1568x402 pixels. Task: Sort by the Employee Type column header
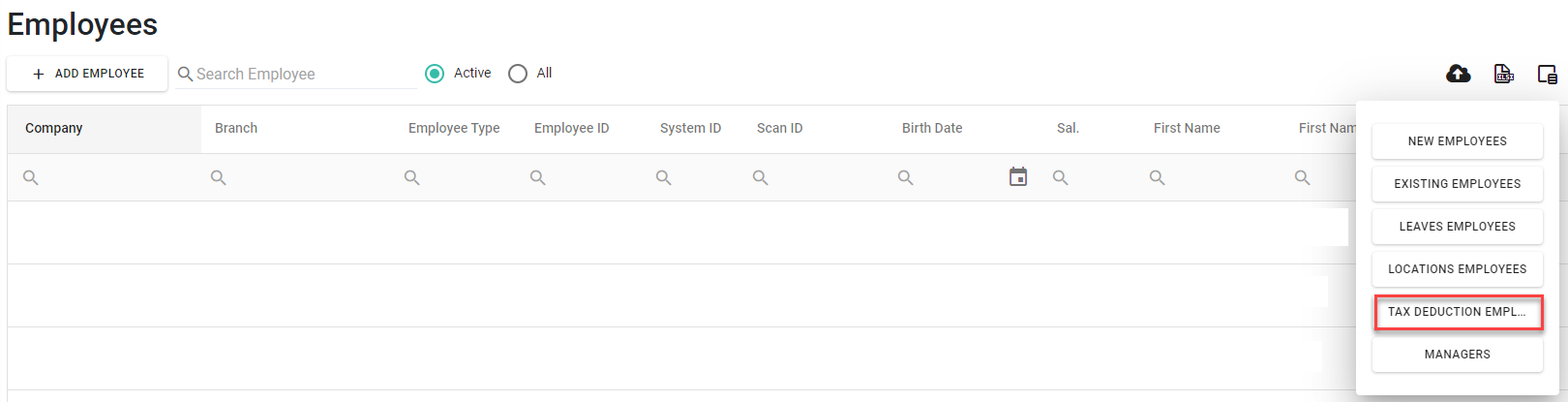point(454,128)
